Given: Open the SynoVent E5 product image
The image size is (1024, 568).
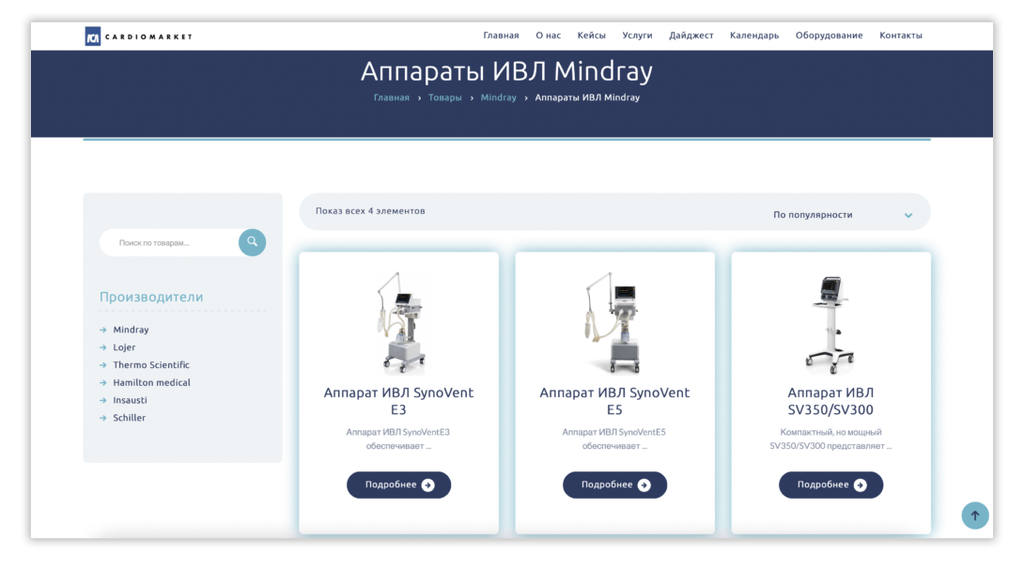Looking at the screenshot, I should tap(614, 323).
